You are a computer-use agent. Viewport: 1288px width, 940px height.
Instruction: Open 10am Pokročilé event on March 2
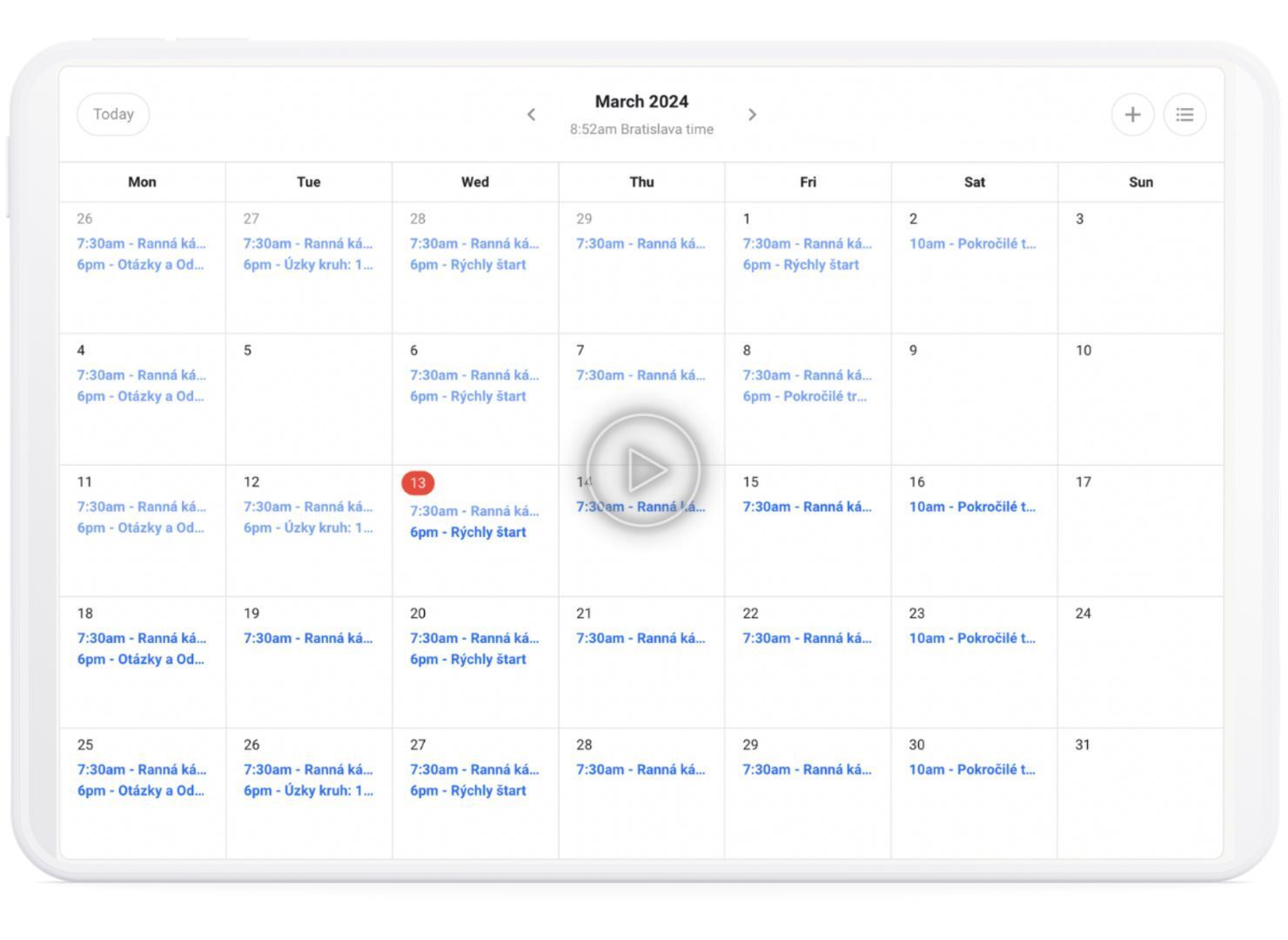click(x=972, y=244)
